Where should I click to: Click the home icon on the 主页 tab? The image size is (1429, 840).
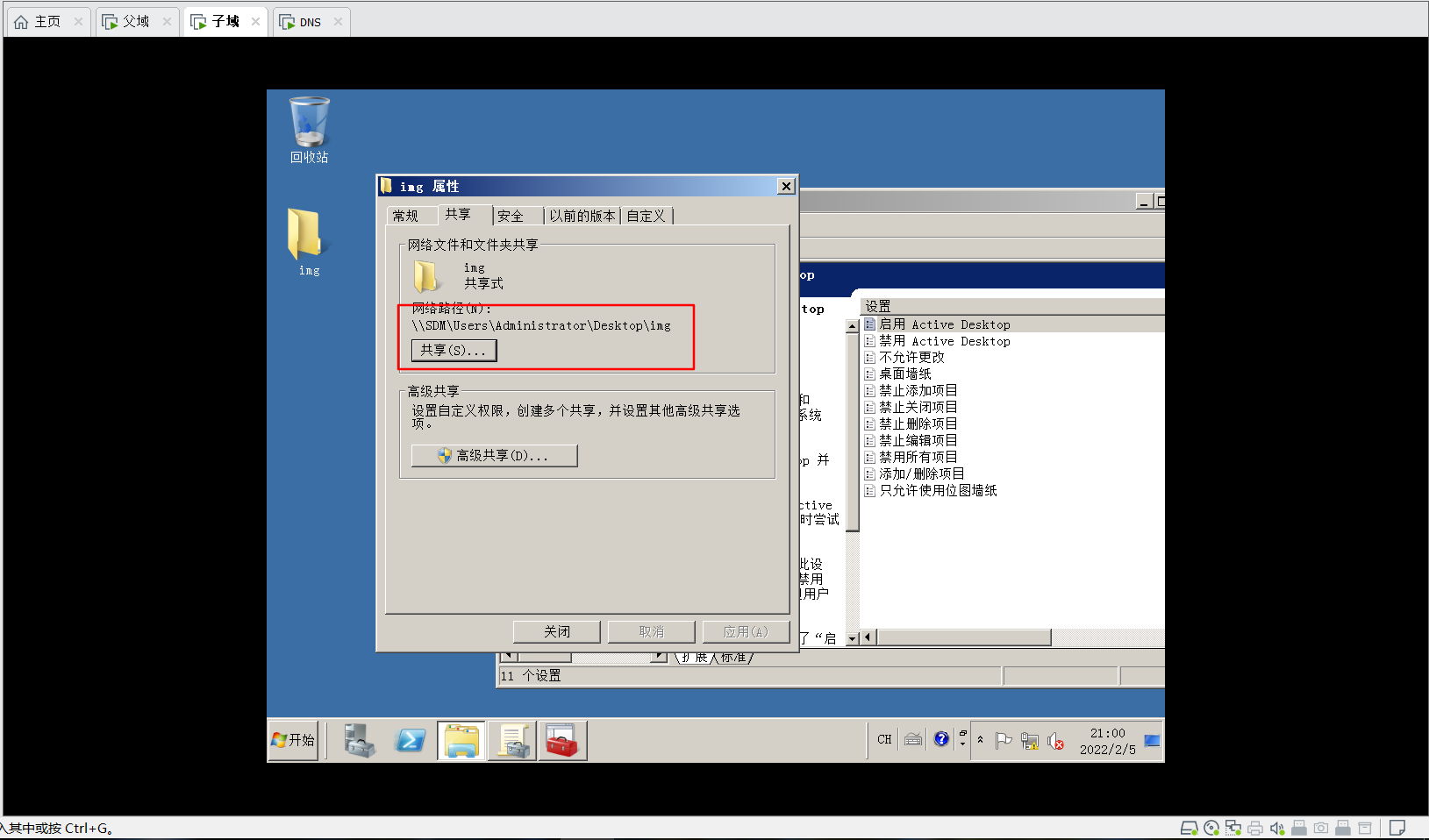pyautogui.click(x=21, y=22)
